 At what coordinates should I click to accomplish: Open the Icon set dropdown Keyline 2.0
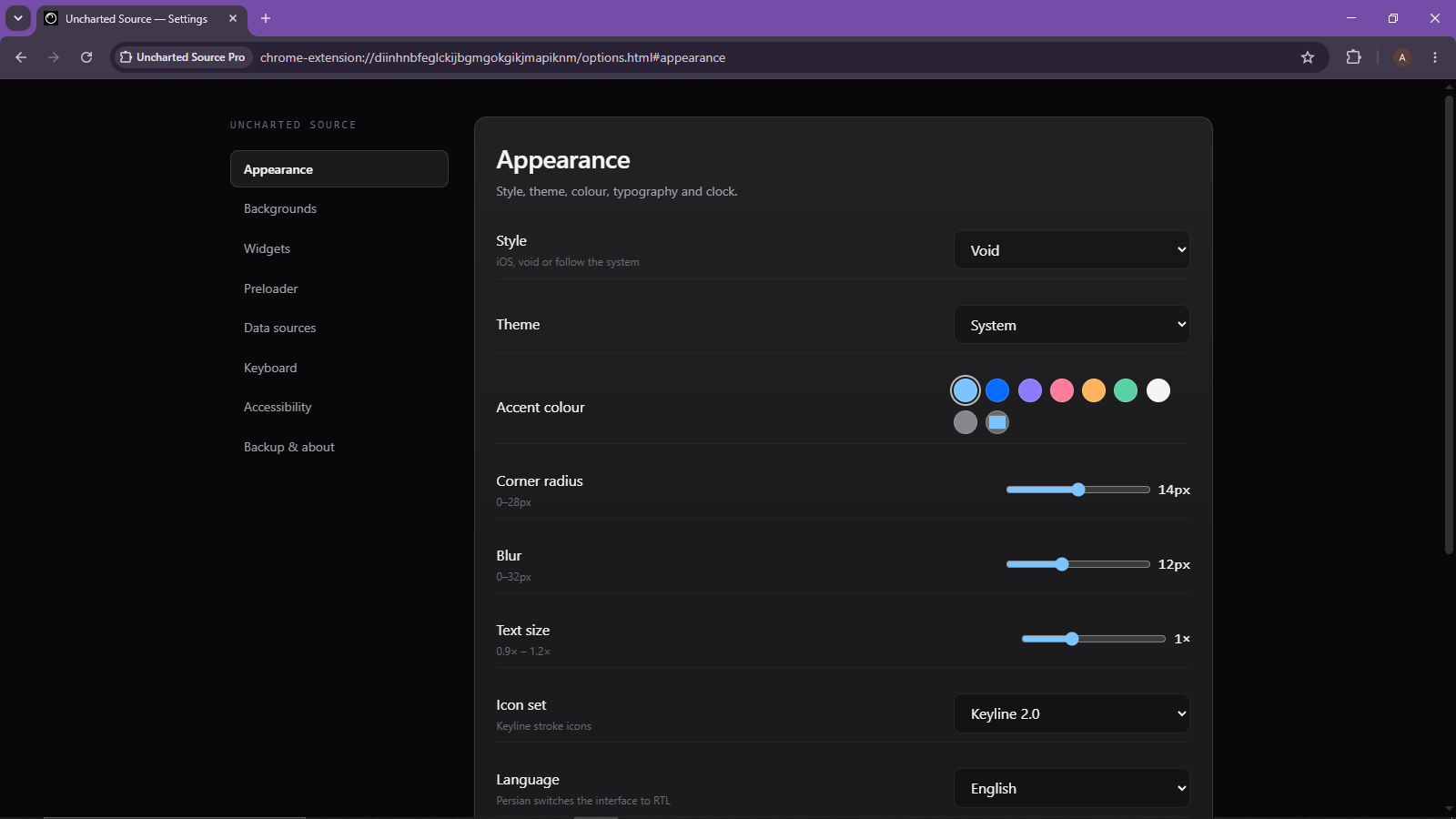coord(1072,713)
